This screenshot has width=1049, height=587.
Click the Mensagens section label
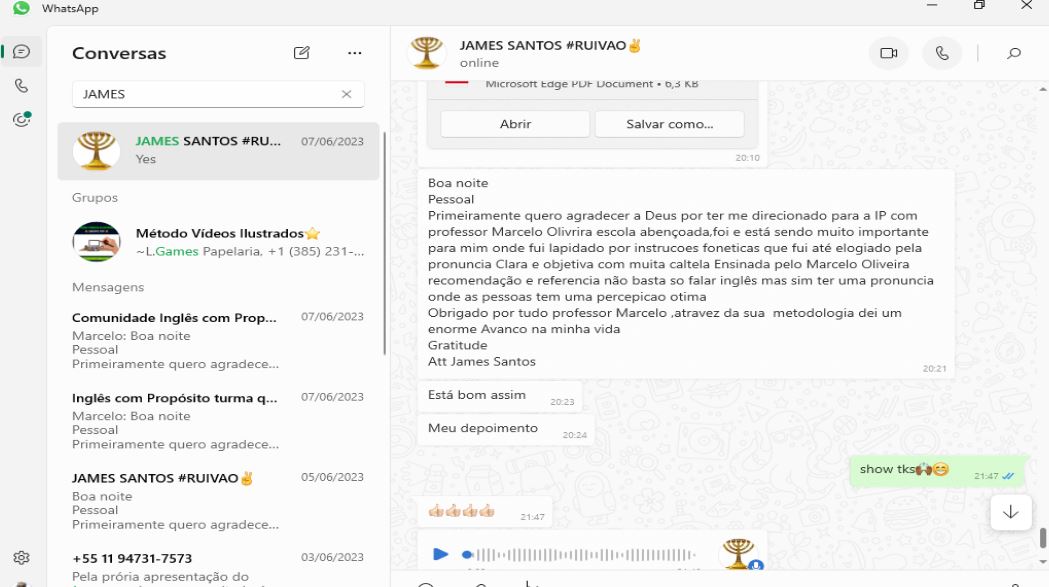(x=108, y=287)
